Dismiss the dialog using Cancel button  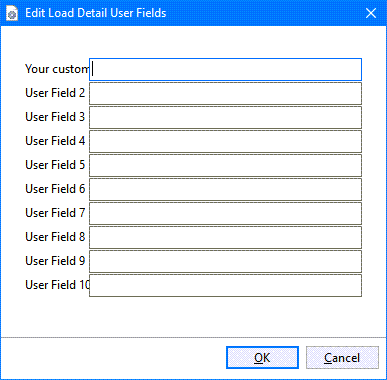pyautogui.click(x=342, y=358)
